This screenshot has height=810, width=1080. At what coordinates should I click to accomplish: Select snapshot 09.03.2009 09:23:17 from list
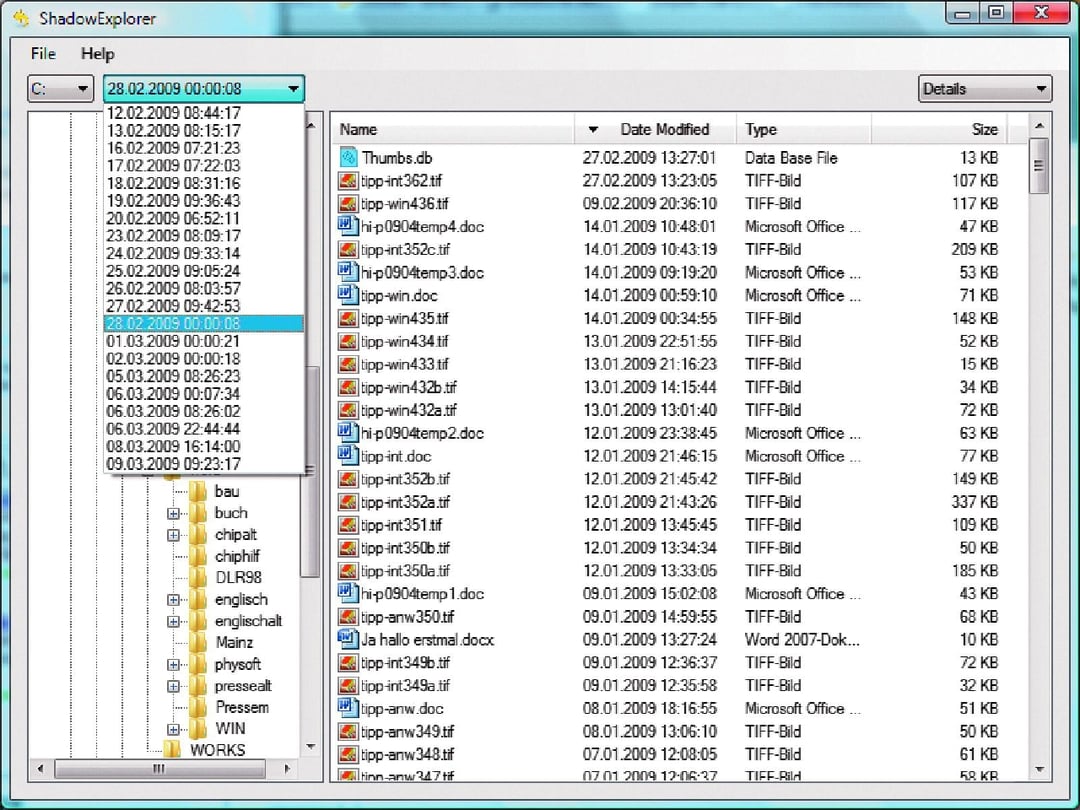click(175, 464)
